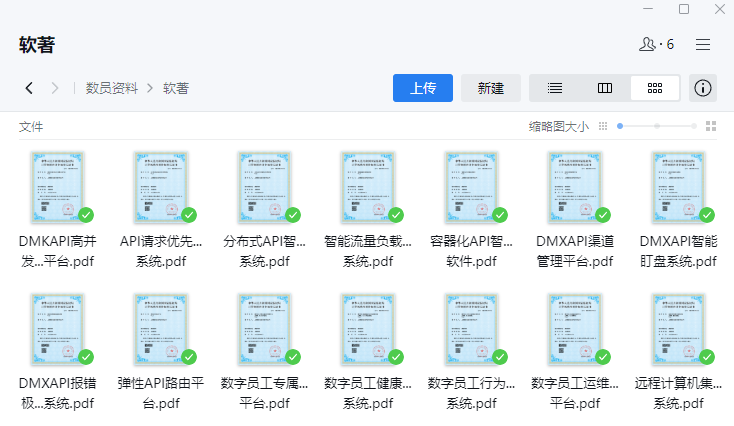Go back using the left arrow

click(x=29, y=88)
